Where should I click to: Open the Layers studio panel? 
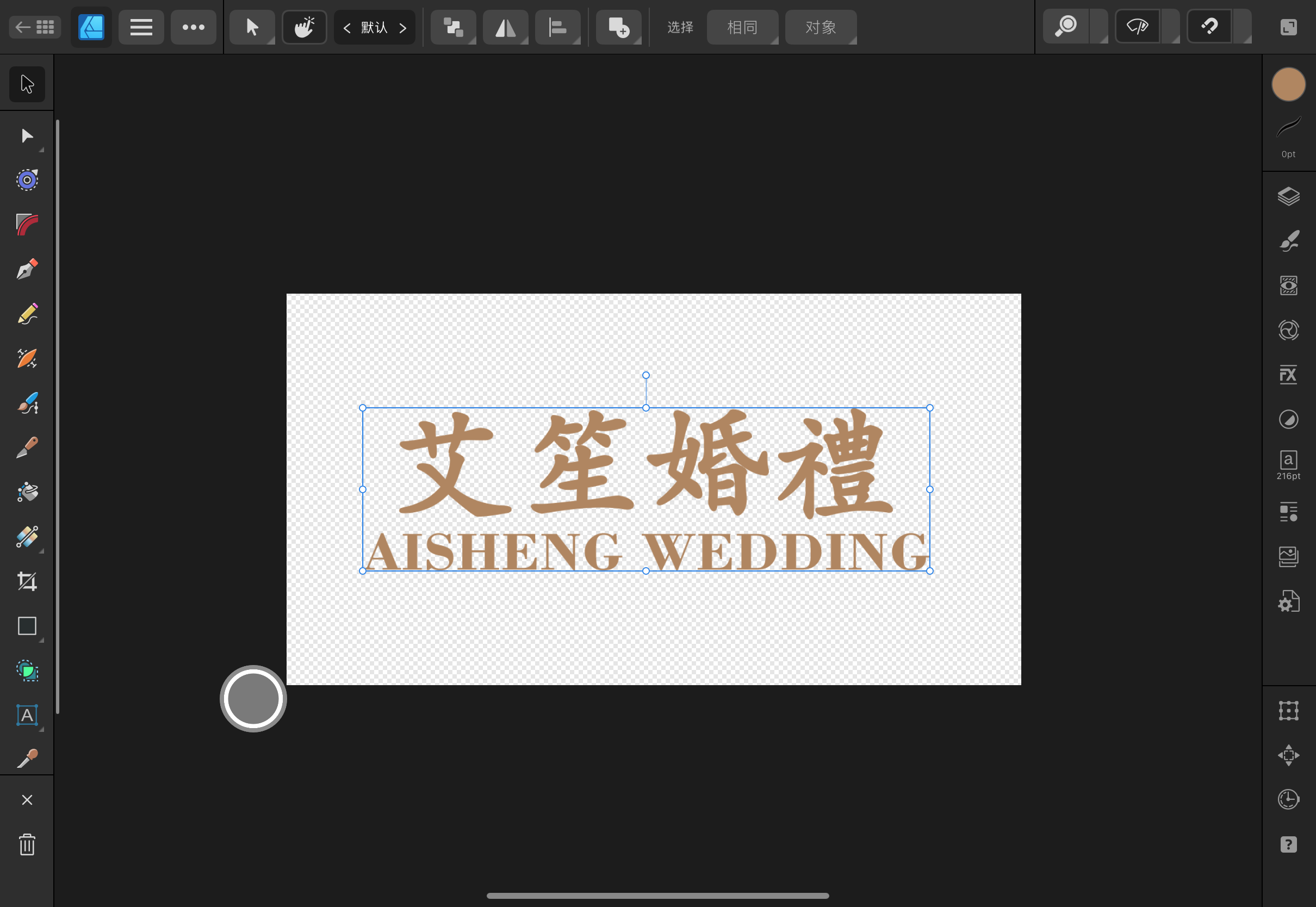(1288, 197)
